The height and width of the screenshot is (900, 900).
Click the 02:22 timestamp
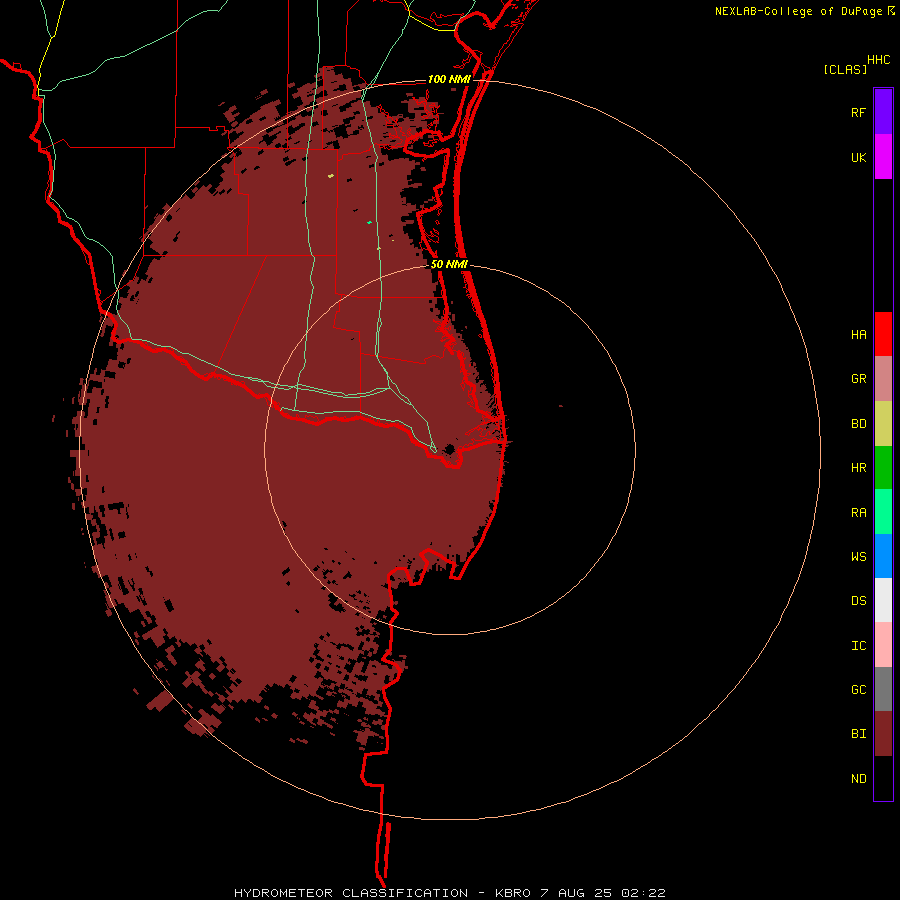645,893
